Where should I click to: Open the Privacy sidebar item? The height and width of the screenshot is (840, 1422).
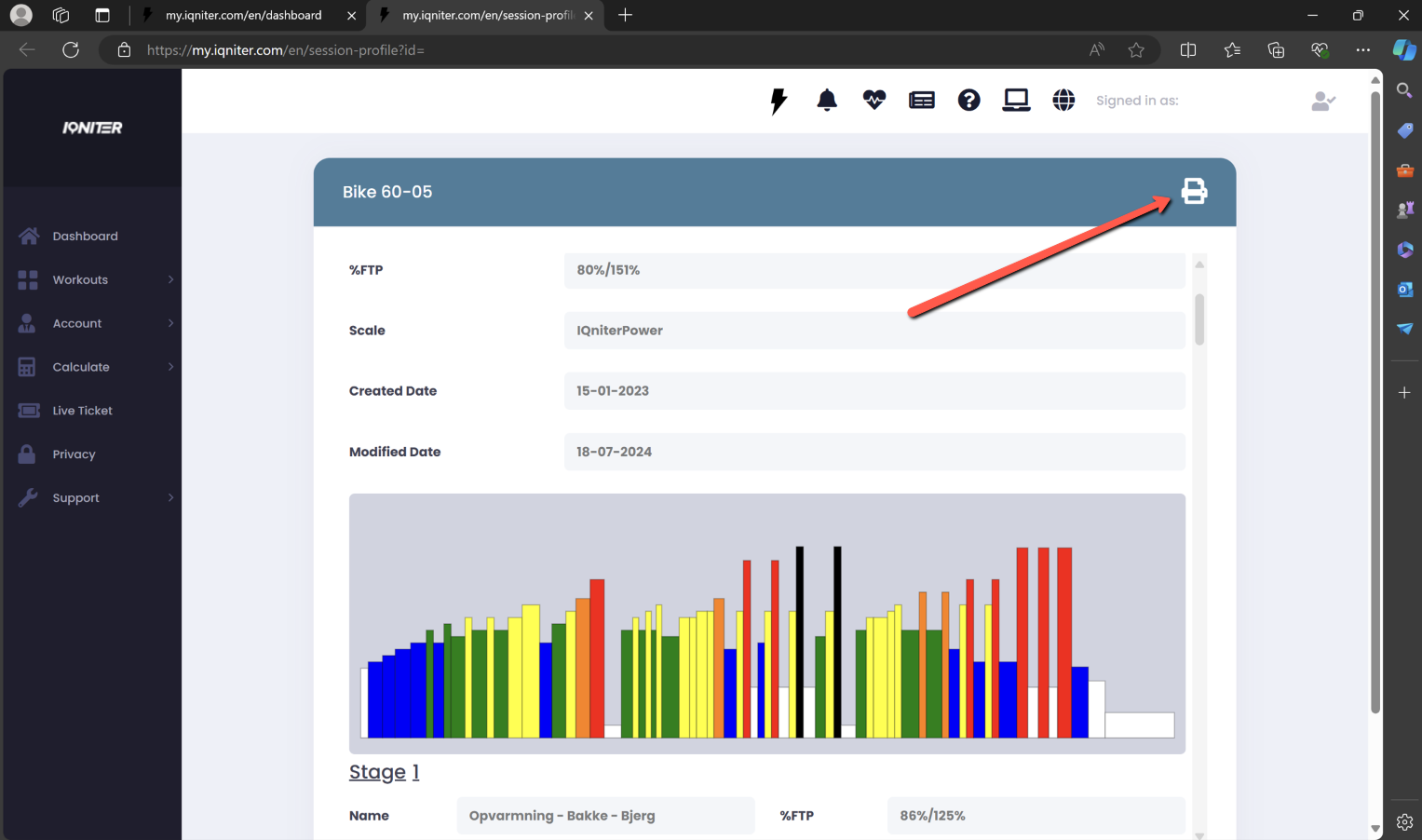click(x=74, y=454)
